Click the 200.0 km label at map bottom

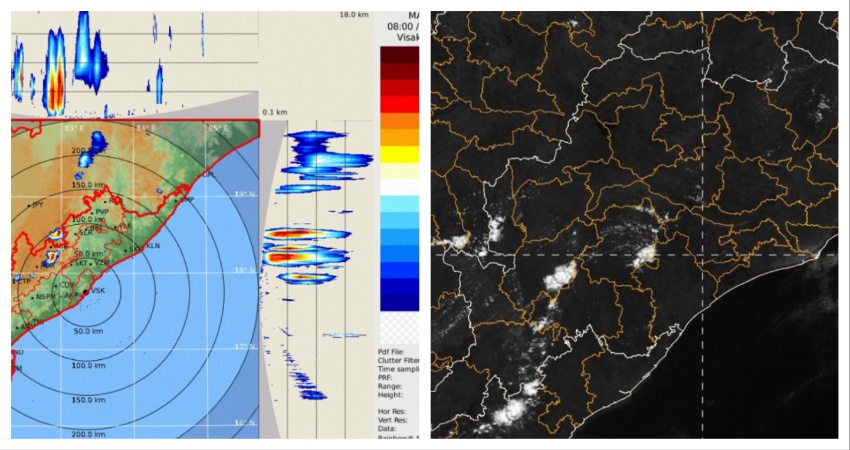(89, 434)
